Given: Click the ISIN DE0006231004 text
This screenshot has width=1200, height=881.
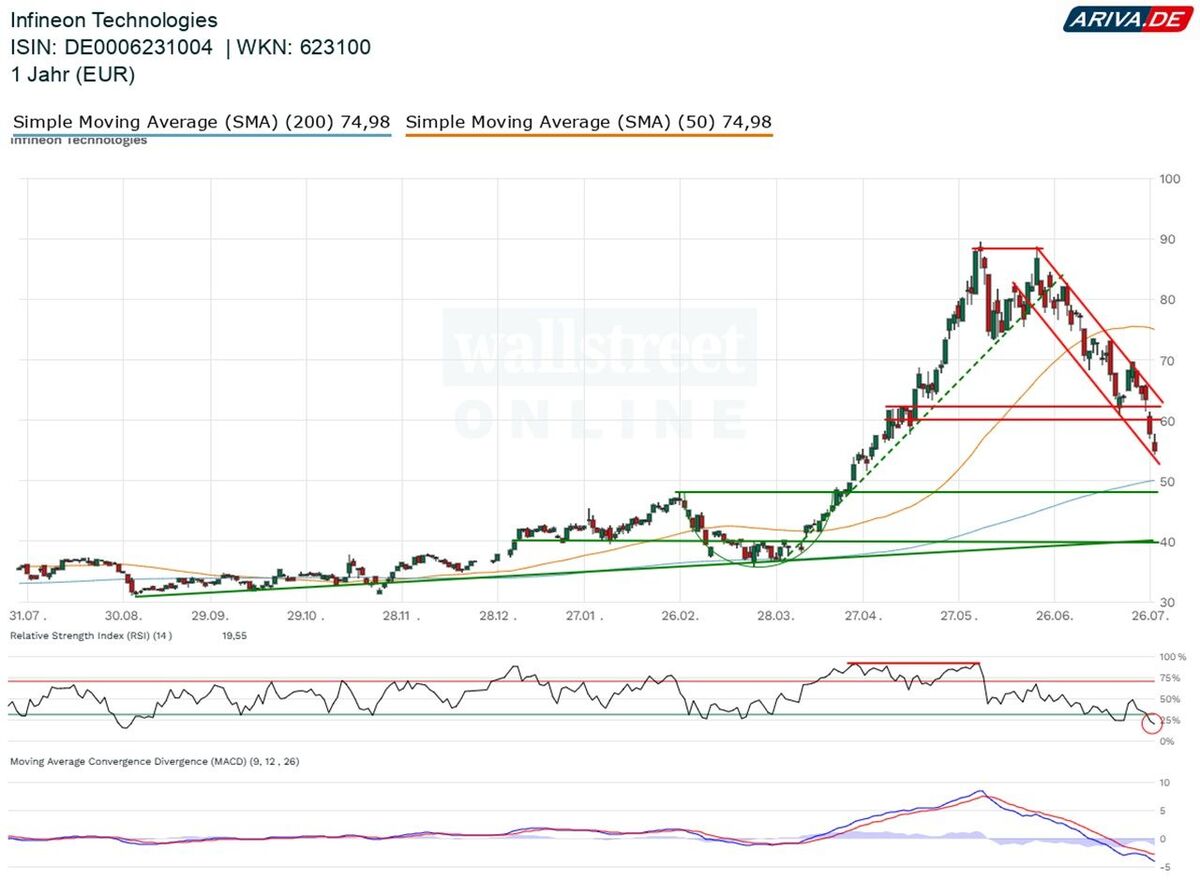Looking at the screenshot, I should (x=112, y=47).
